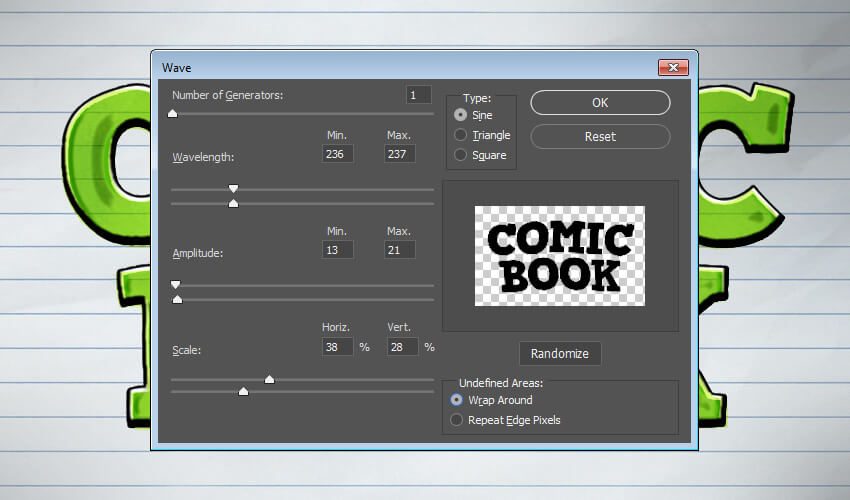Click the Wavelength Max field
The height and width of the screenshot is (500, 850).
click(x=400, y=154)
